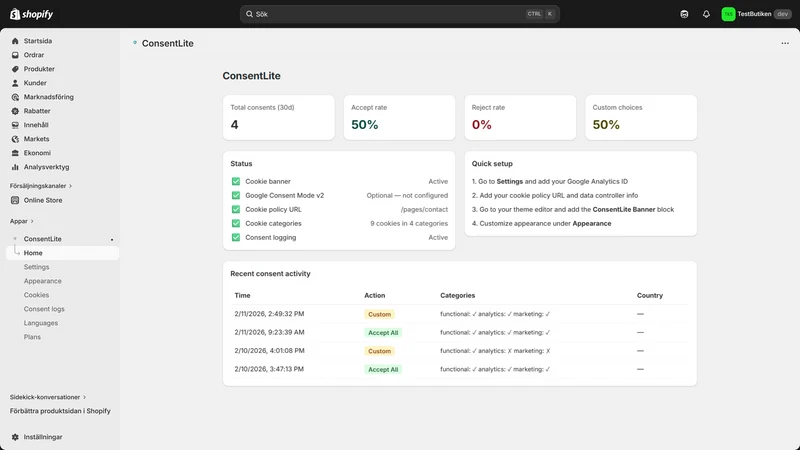The image size is (800, 450).
Task: Click the Reject rate 0% card
Action: [520, 117]
